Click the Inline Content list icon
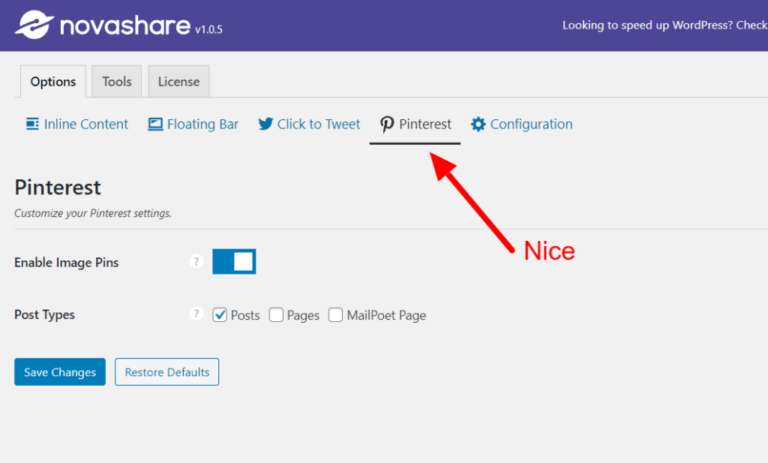The width and height of the screenshot is (768, 463). point(32,124)
